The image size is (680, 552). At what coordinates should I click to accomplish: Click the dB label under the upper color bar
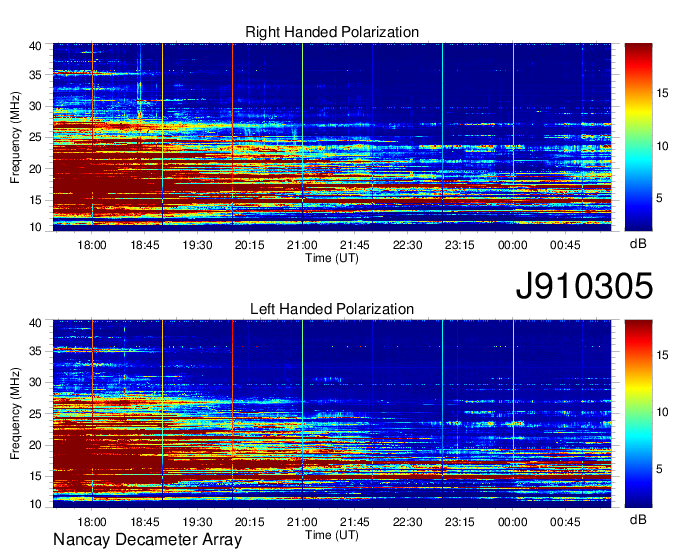pyautogui.click(x=638, y=244)
